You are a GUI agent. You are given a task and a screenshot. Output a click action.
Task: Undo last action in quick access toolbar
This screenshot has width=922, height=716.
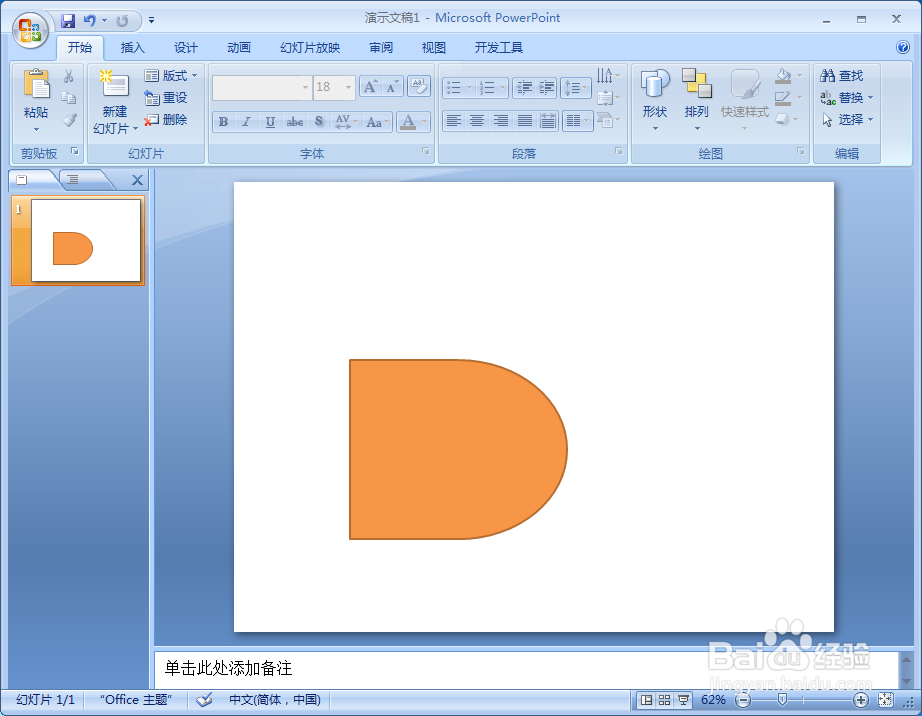tap(89, 21)
